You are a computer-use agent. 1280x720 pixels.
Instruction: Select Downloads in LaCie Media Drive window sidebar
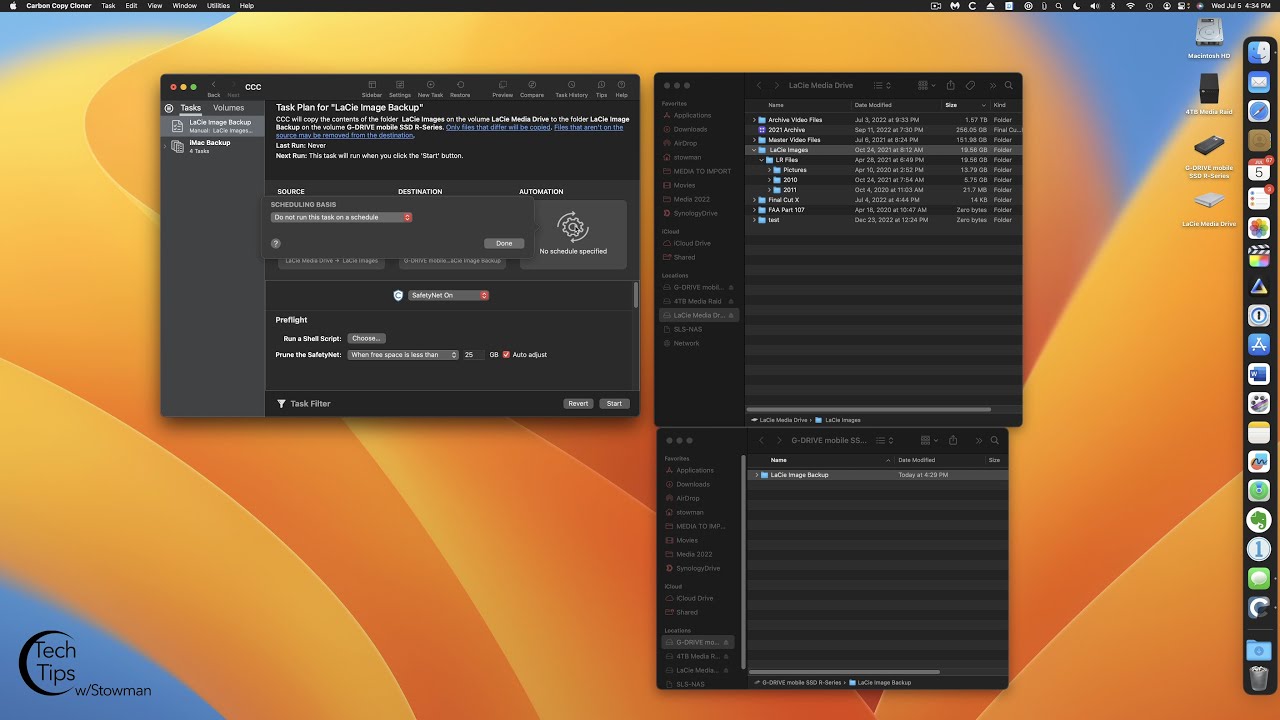690,129
